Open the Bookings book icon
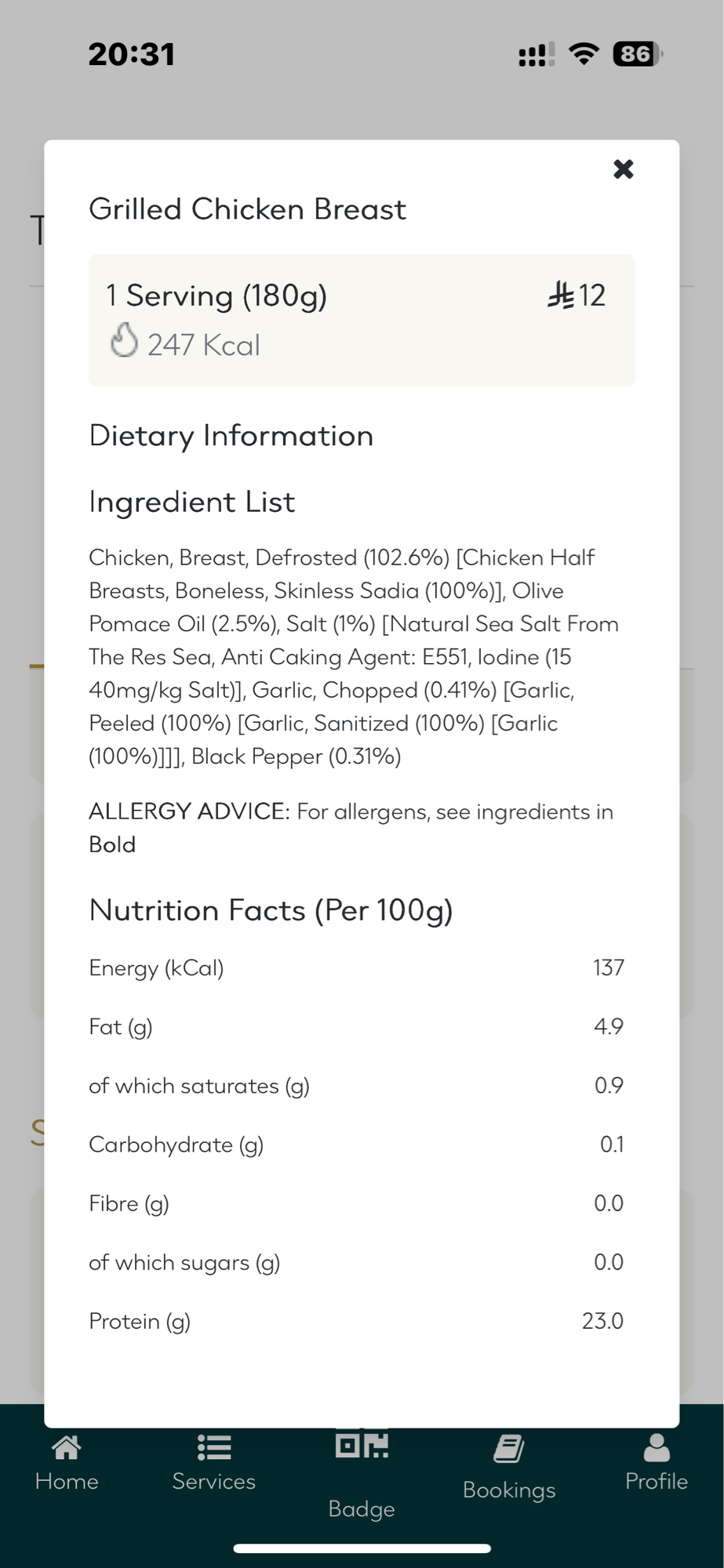 pyautogui.click(x=509, y=1449)
